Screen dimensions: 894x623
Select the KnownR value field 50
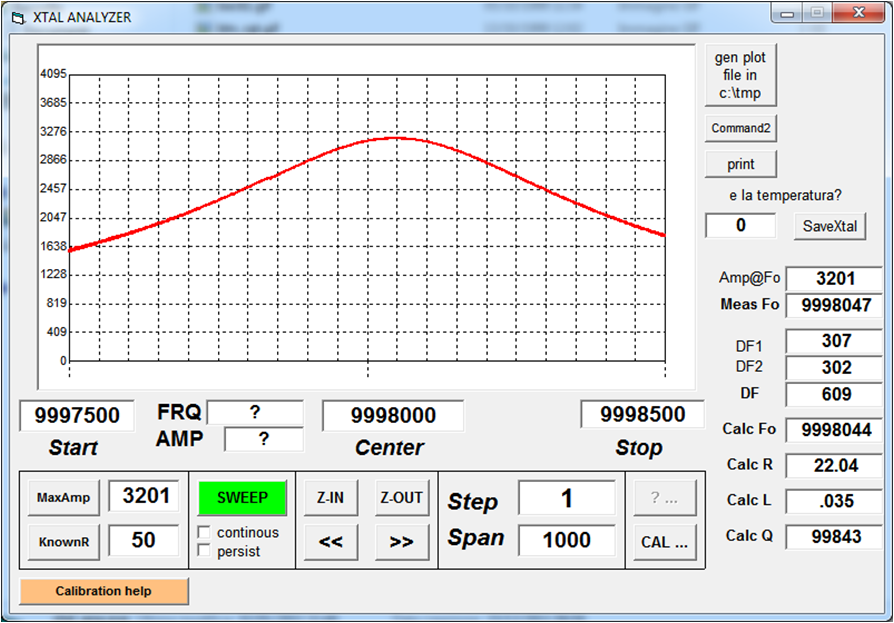[143, 540]
